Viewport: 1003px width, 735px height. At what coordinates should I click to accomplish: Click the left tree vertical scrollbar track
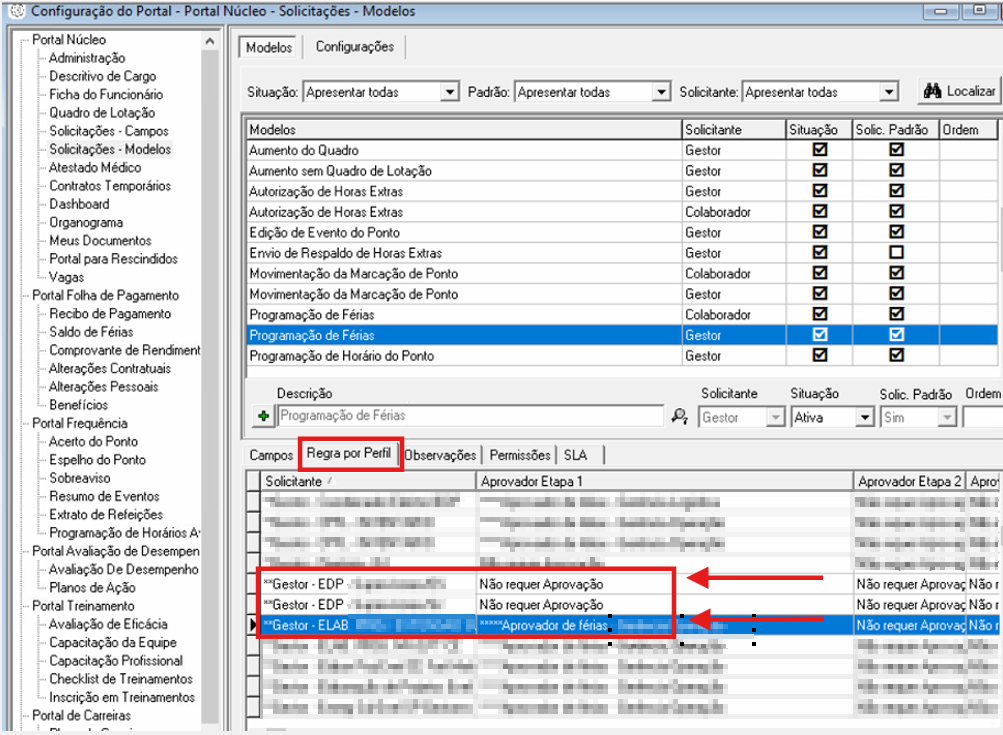(x=210, y=400)
